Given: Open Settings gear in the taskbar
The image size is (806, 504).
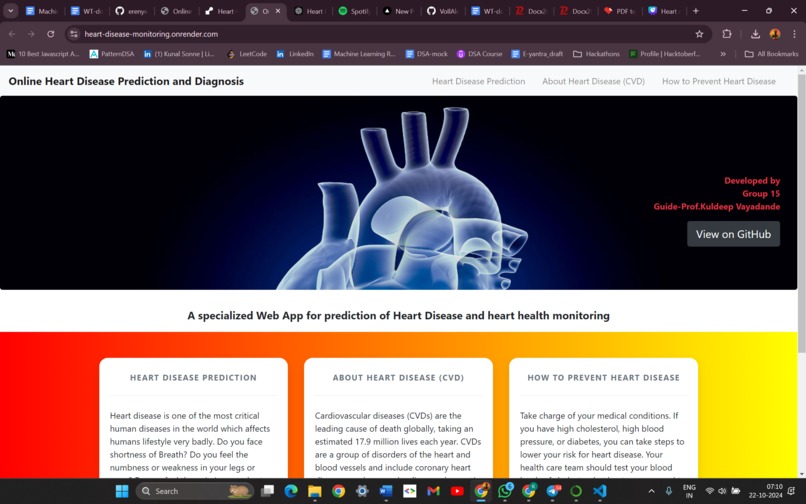Looking at the screenshot, I should [x=362, y=491].
